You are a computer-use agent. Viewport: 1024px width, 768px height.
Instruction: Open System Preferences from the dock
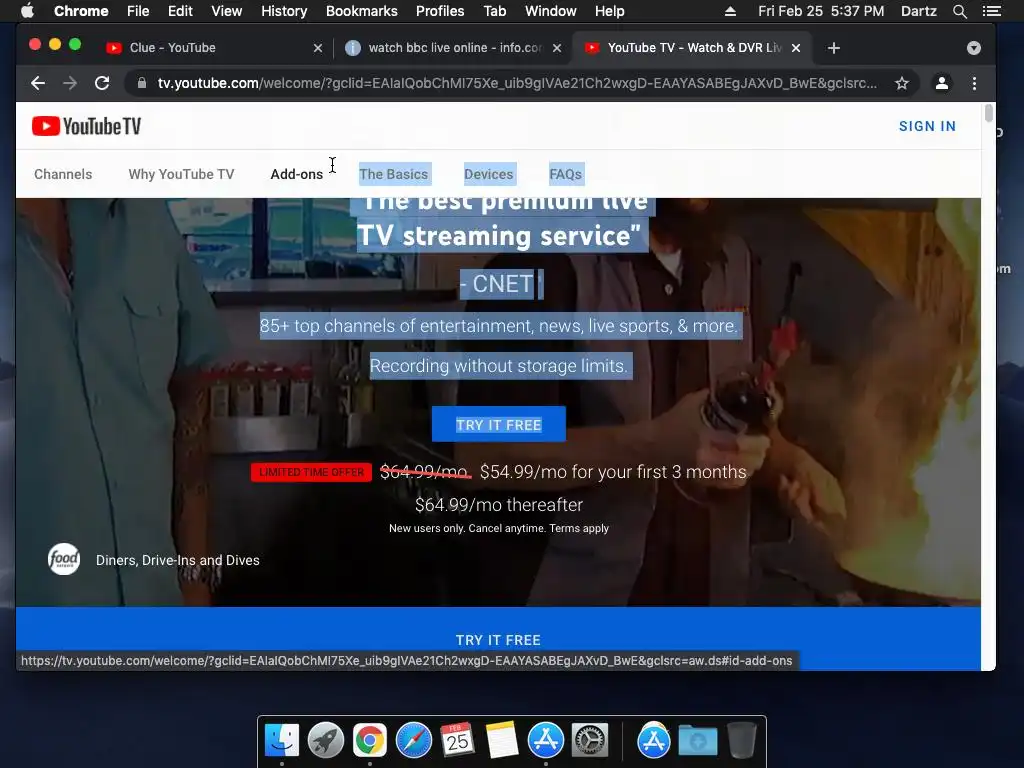[x=590, y=741]
